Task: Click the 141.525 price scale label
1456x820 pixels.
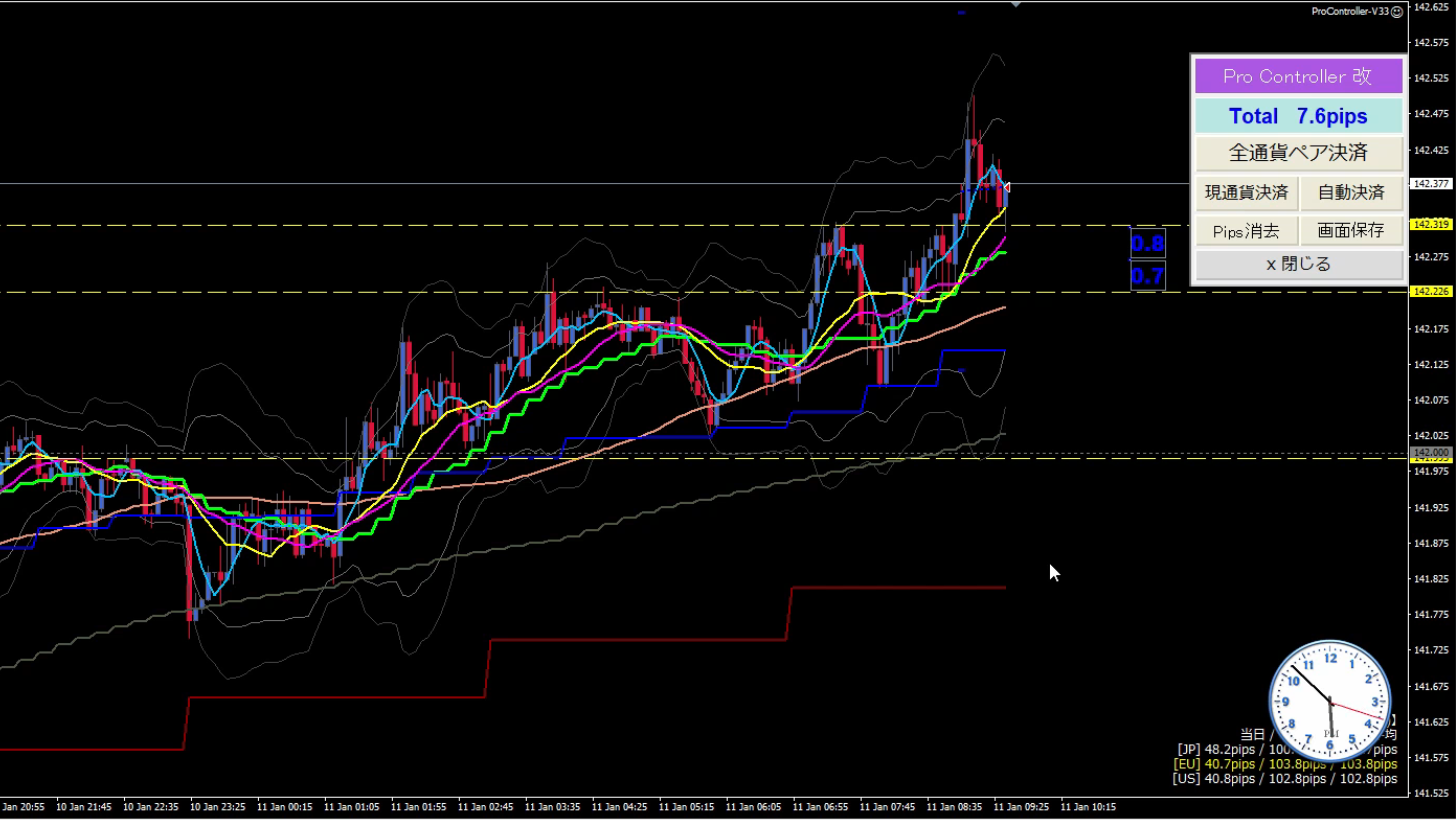Action: [1431, 794]
